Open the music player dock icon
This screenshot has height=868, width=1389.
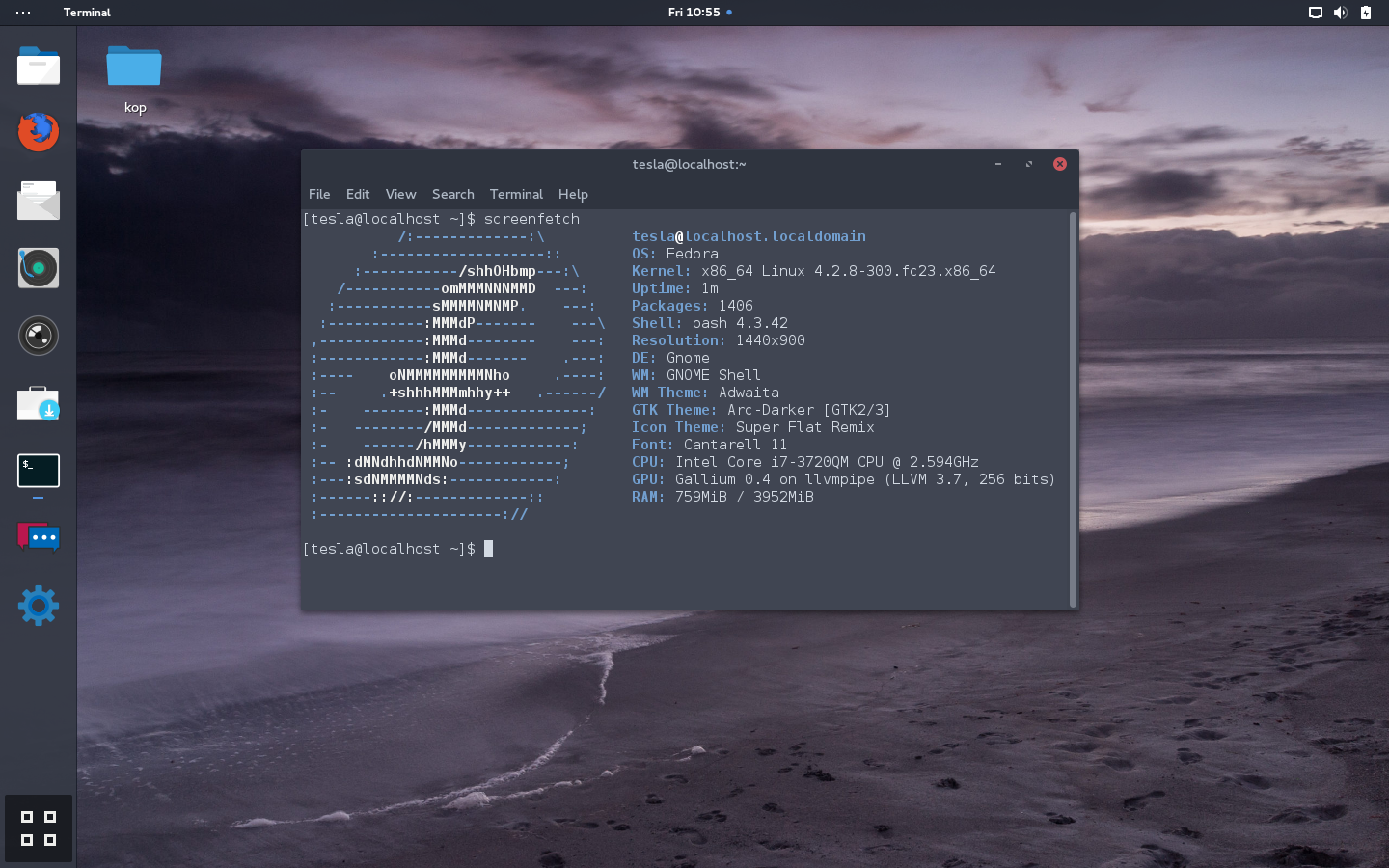click(39, 268)
